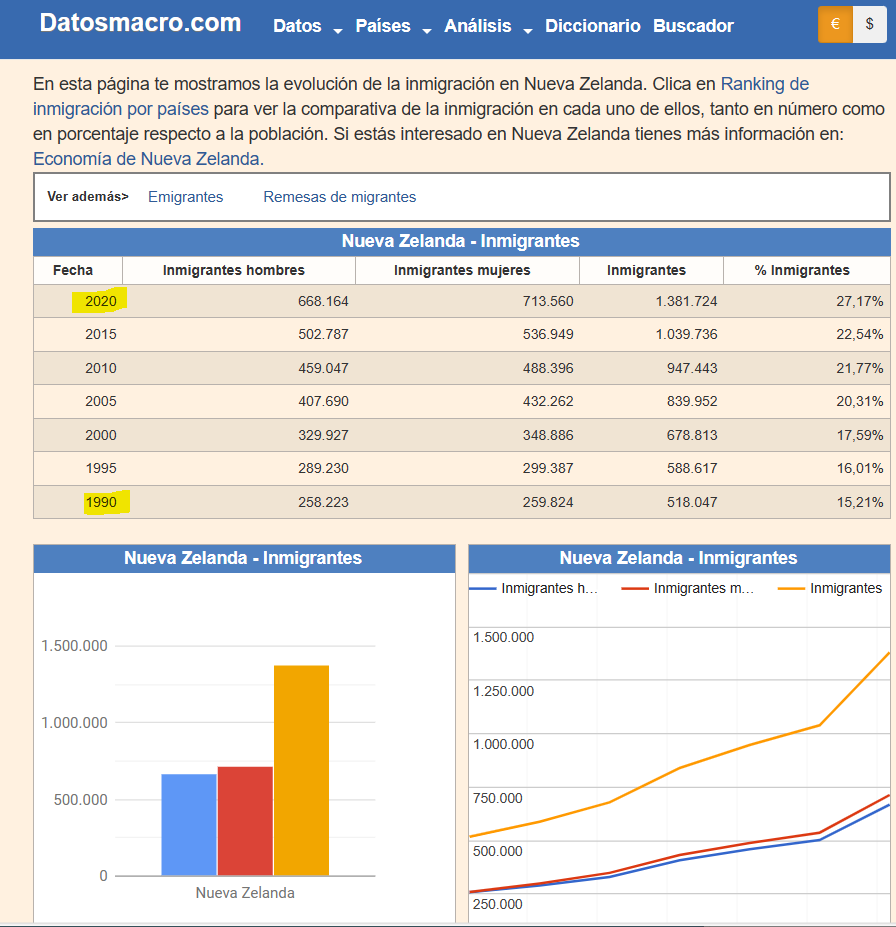Open the Buscador search page

coord(693,26)
